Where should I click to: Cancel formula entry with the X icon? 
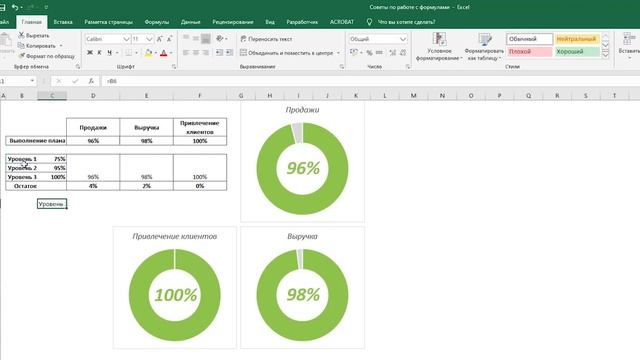[x=59, y=81]
